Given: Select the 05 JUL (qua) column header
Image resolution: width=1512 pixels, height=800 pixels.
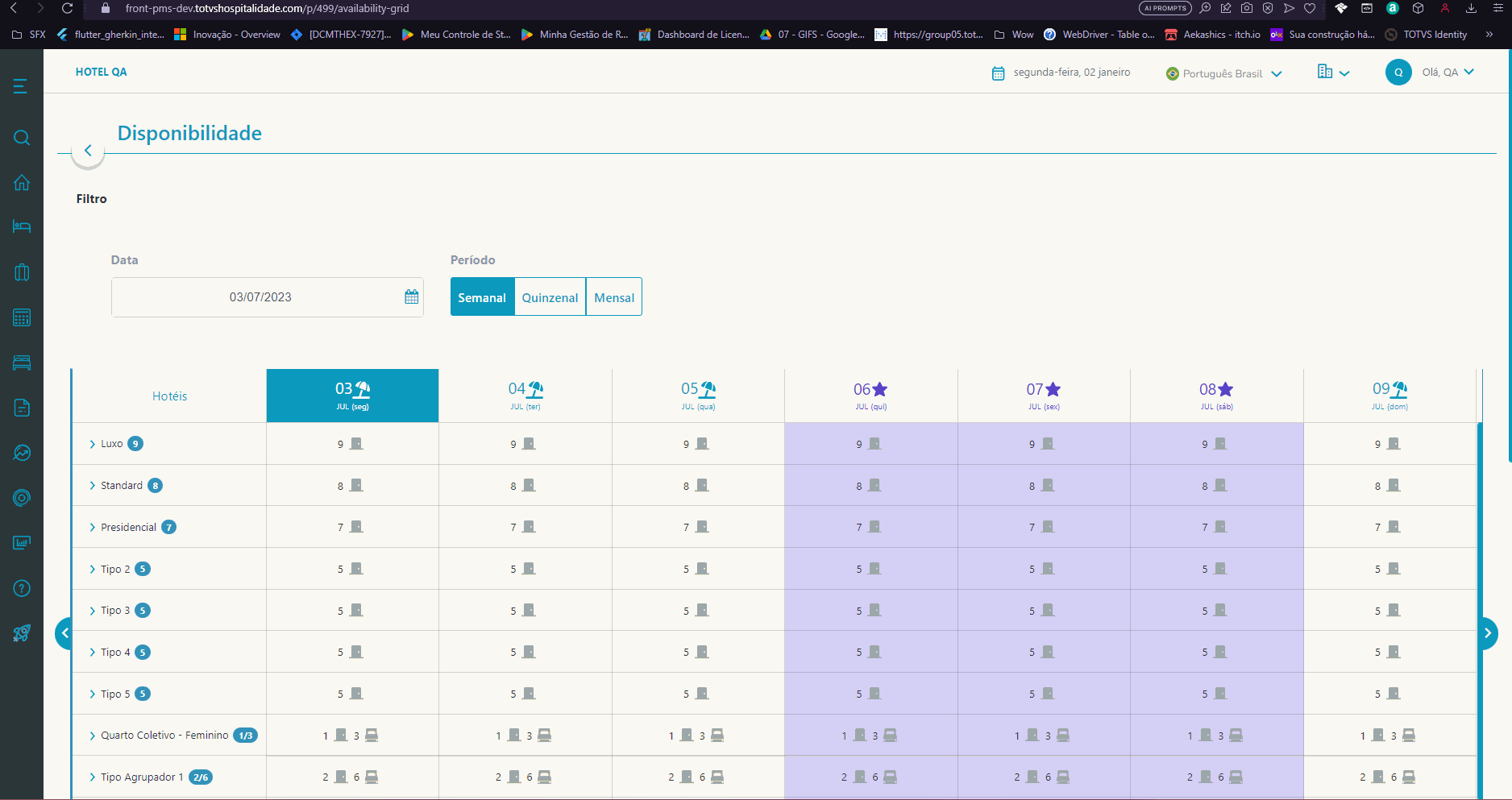Looking at the screenshot, I should (698, 396).
